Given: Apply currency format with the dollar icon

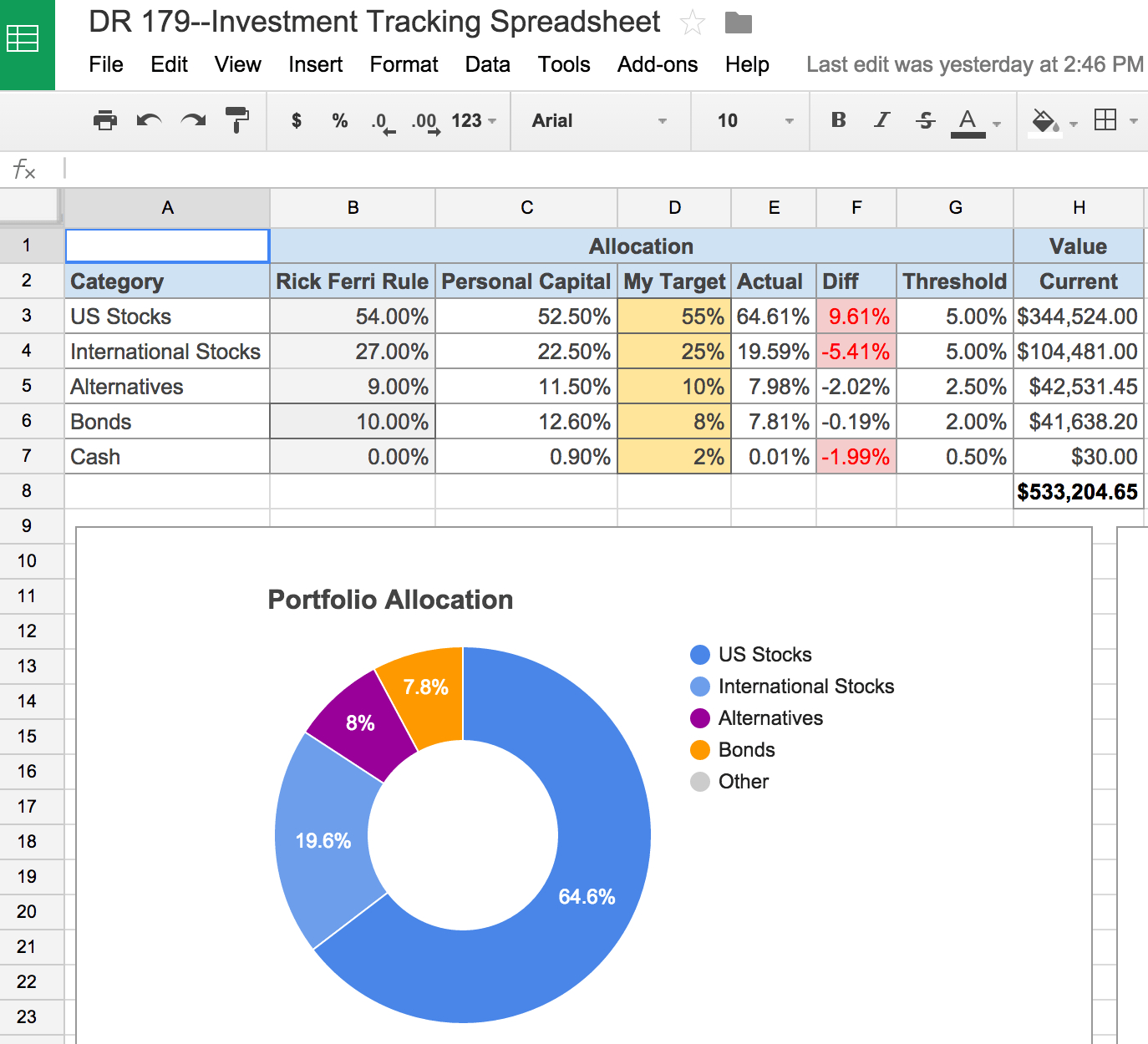Looking at the screenshot, I should (296, 120).
